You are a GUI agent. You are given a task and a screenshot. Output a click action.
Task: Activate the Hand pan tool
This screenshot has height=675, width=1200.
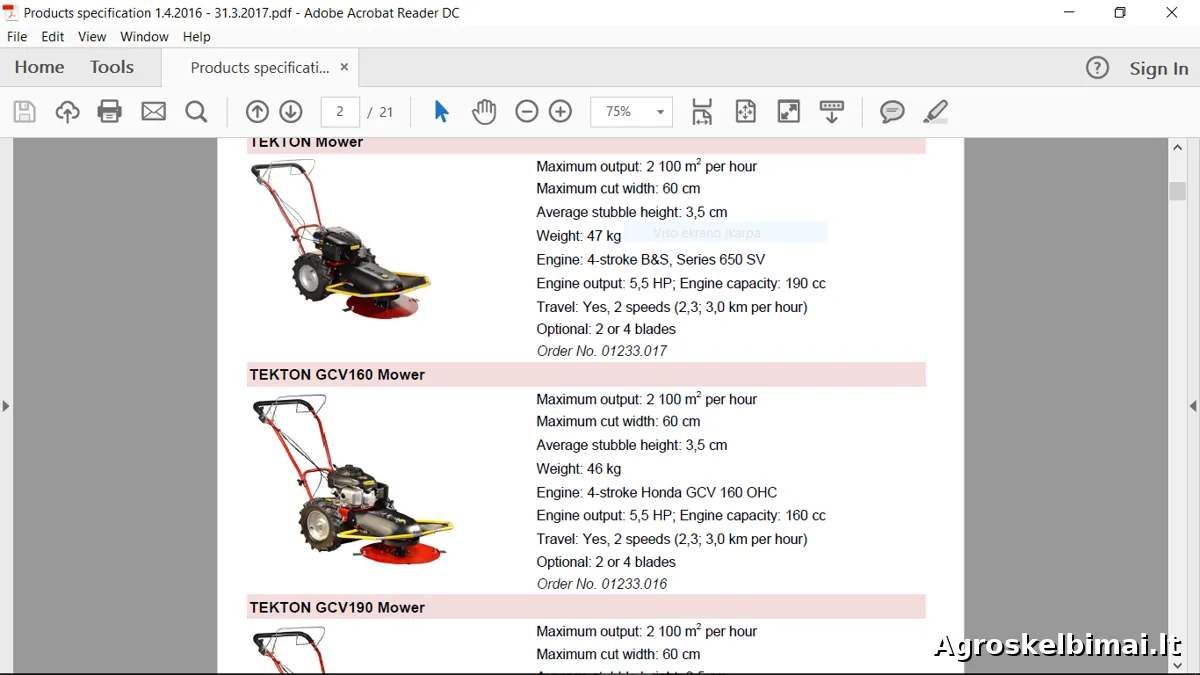tap(484, 111)
